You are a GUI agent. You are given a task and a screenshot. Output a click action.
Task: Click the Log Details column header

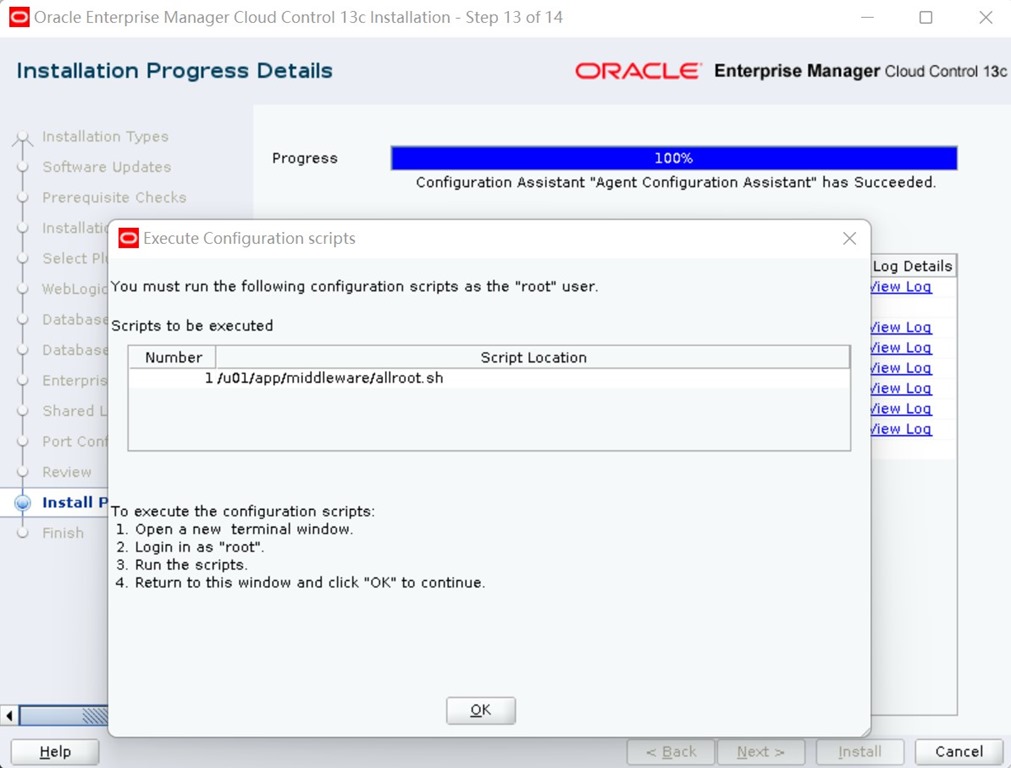[x=912, y=266]
